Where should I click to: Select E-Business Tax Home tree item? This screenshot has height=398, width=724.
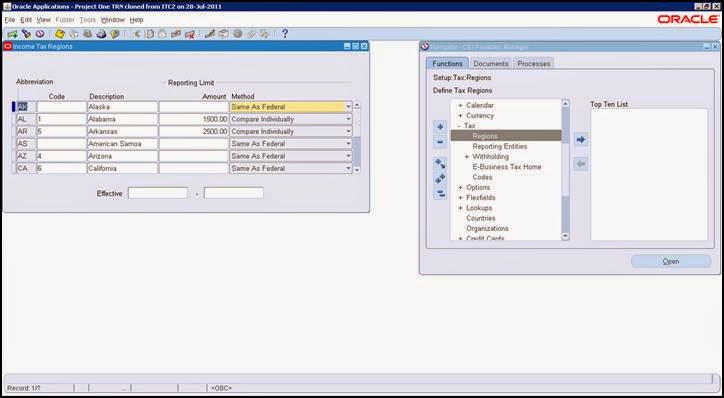pos(507,167)
